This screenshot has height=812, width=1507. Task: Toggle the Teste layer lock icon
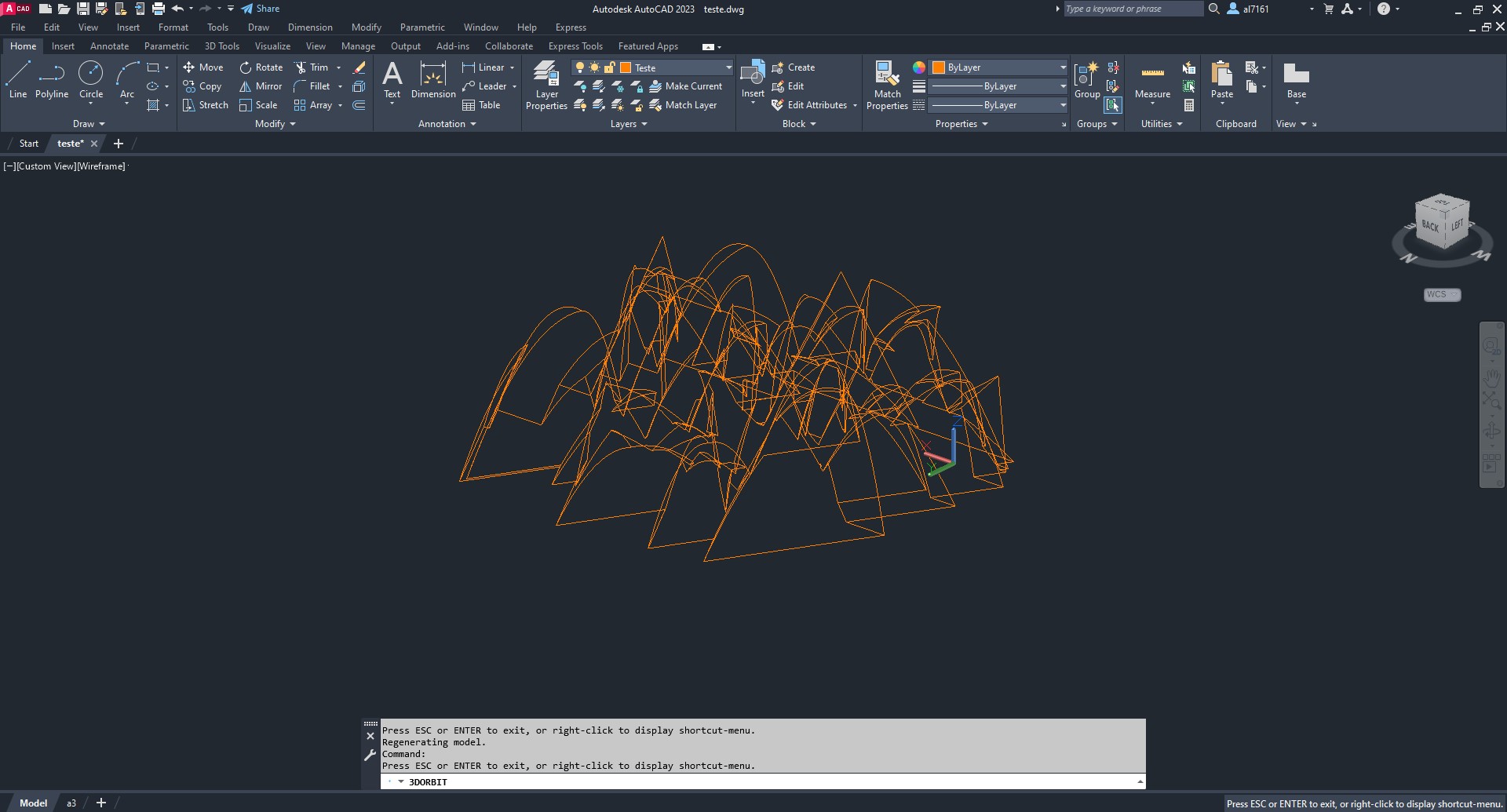click(609, 67)
